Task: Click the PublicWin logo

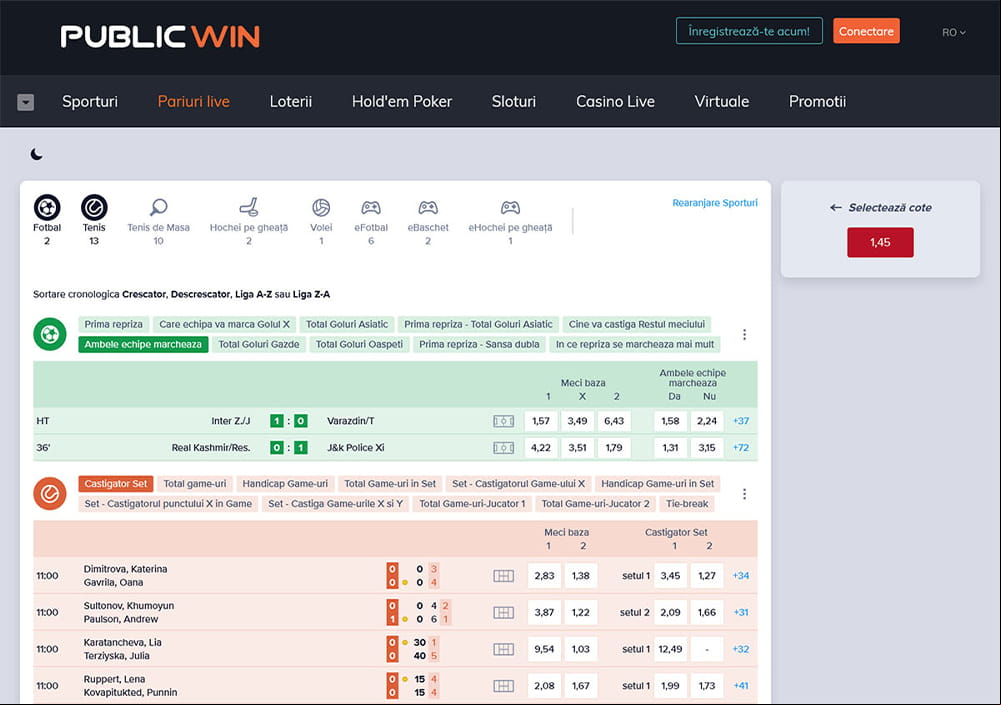Action: (x=160, y=36)
